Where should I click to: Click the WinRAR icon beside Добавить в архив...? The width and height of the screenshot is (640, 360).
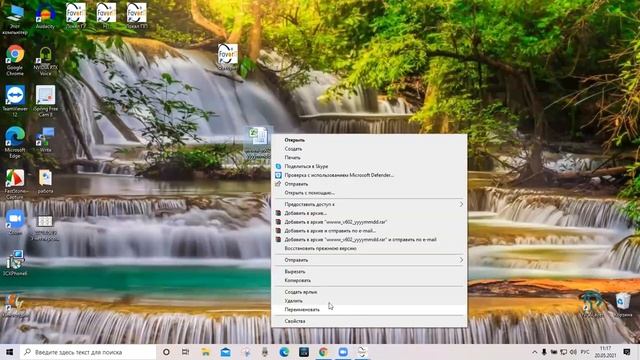pos(278,213)
